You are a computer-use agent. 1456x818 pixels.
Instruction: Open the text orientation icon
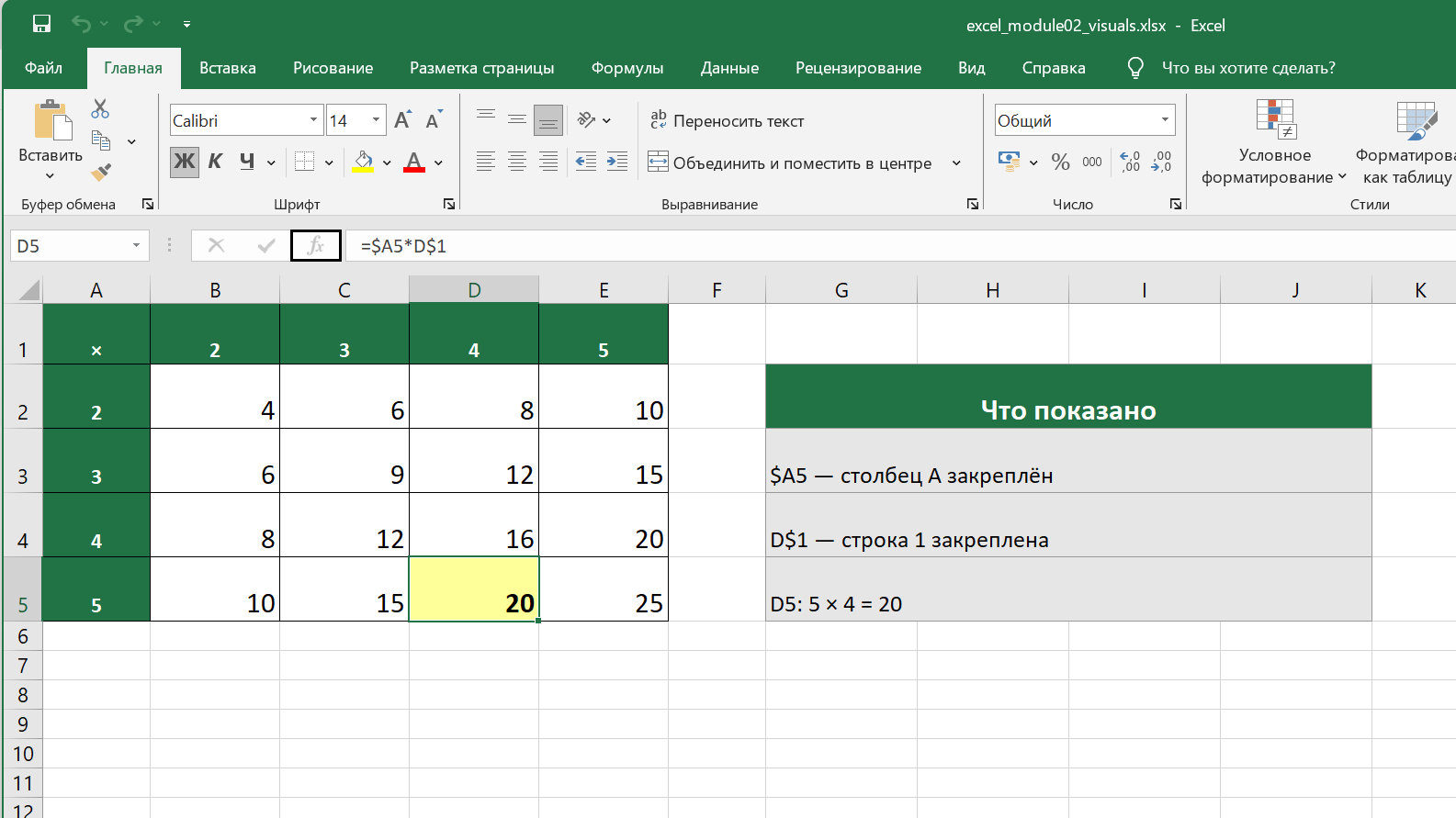coord(587,119)
